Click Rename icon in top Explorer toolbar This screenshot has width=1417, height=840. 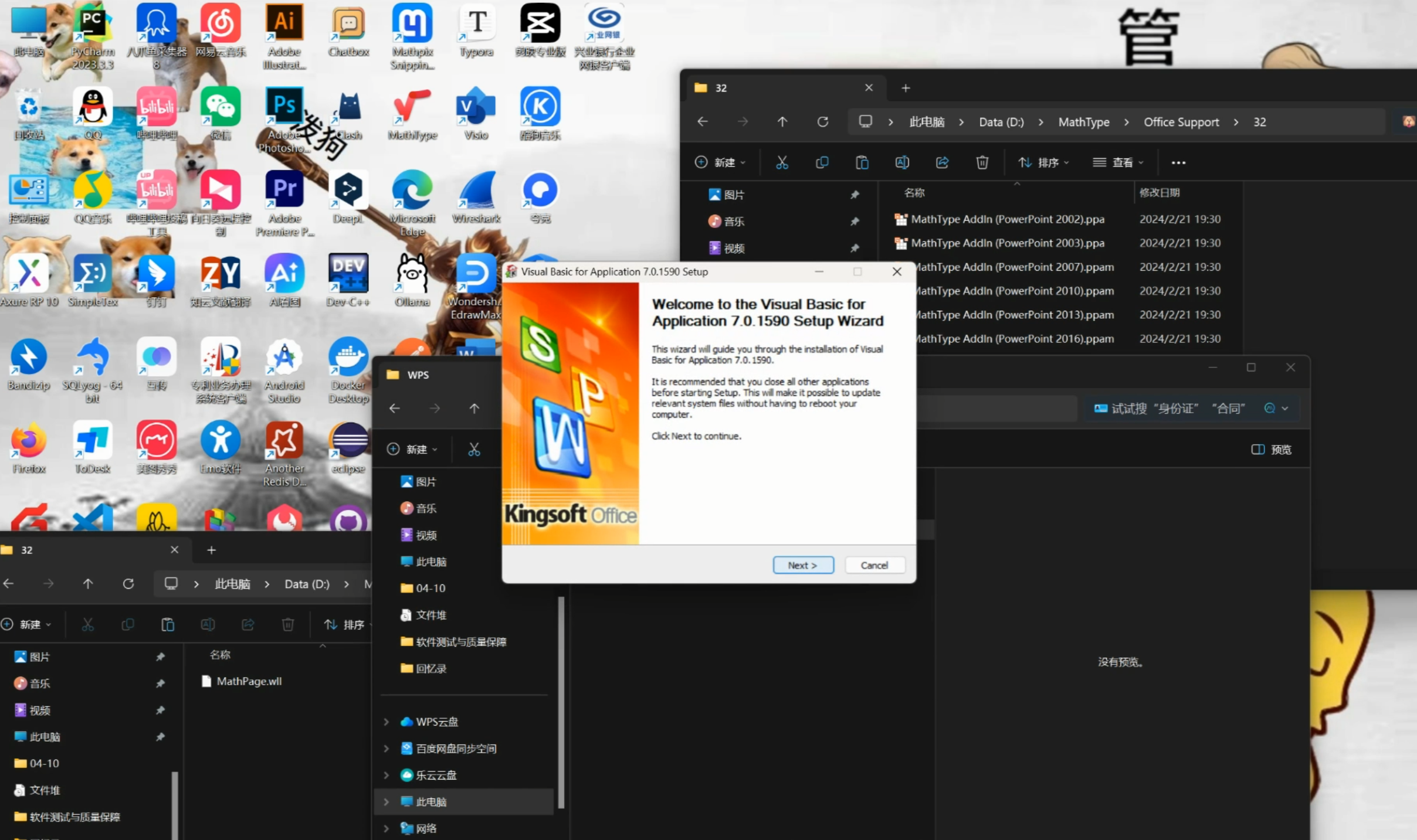click(x=902, y=162)
